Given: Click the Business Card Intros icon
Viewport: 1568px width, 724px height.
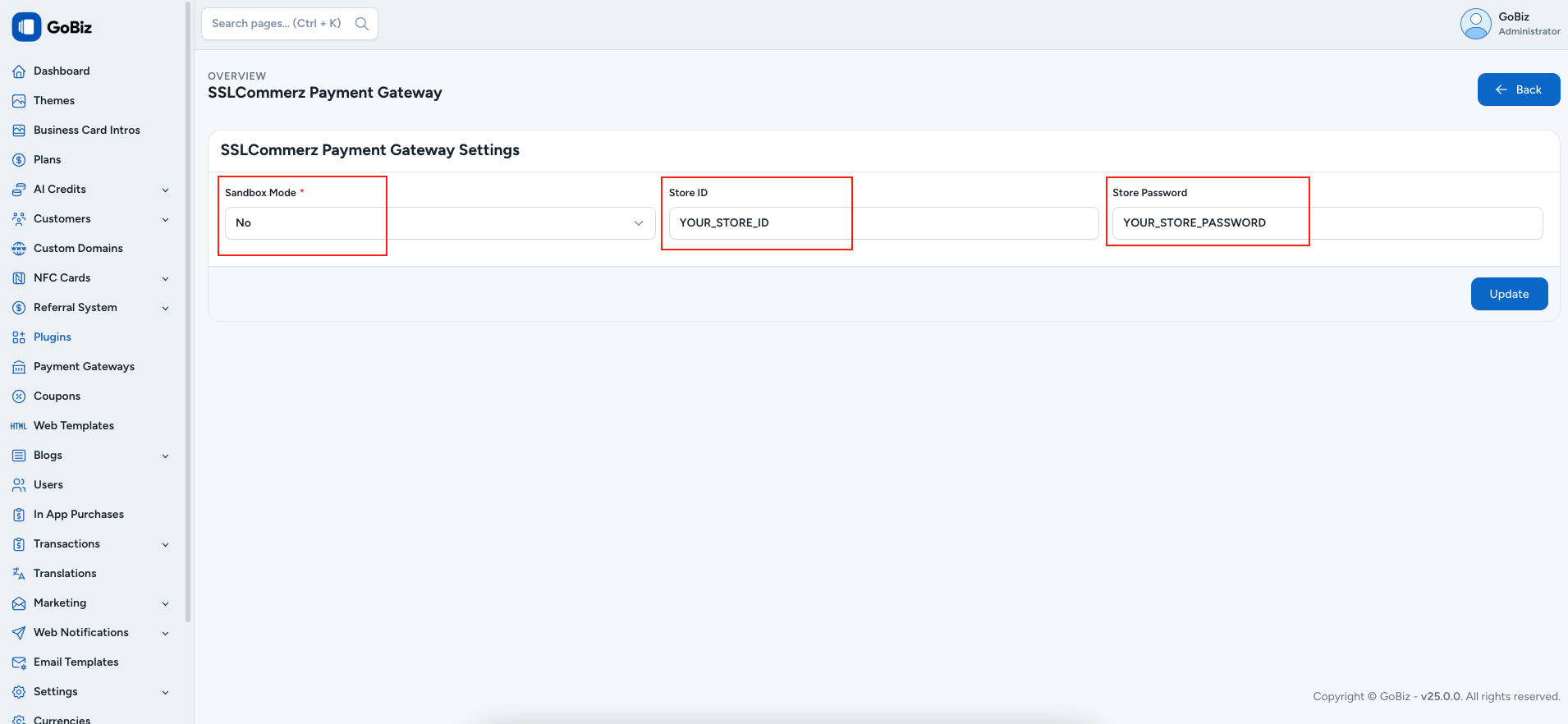Looking at the screenshot, I should pos(19,131).
